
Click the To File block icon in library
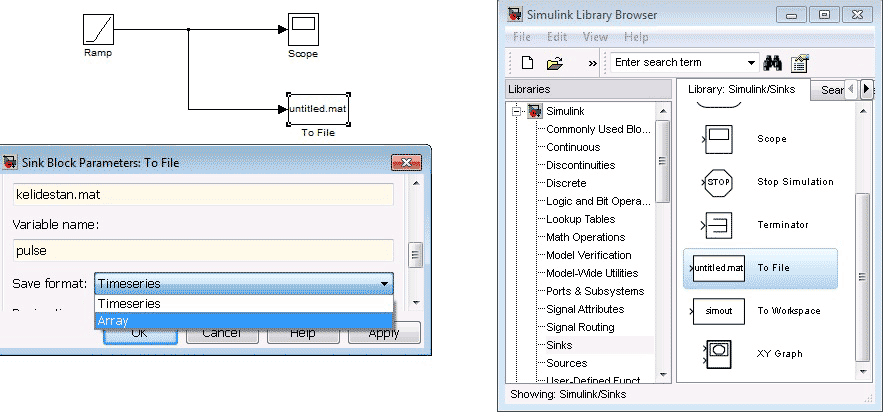718,268
